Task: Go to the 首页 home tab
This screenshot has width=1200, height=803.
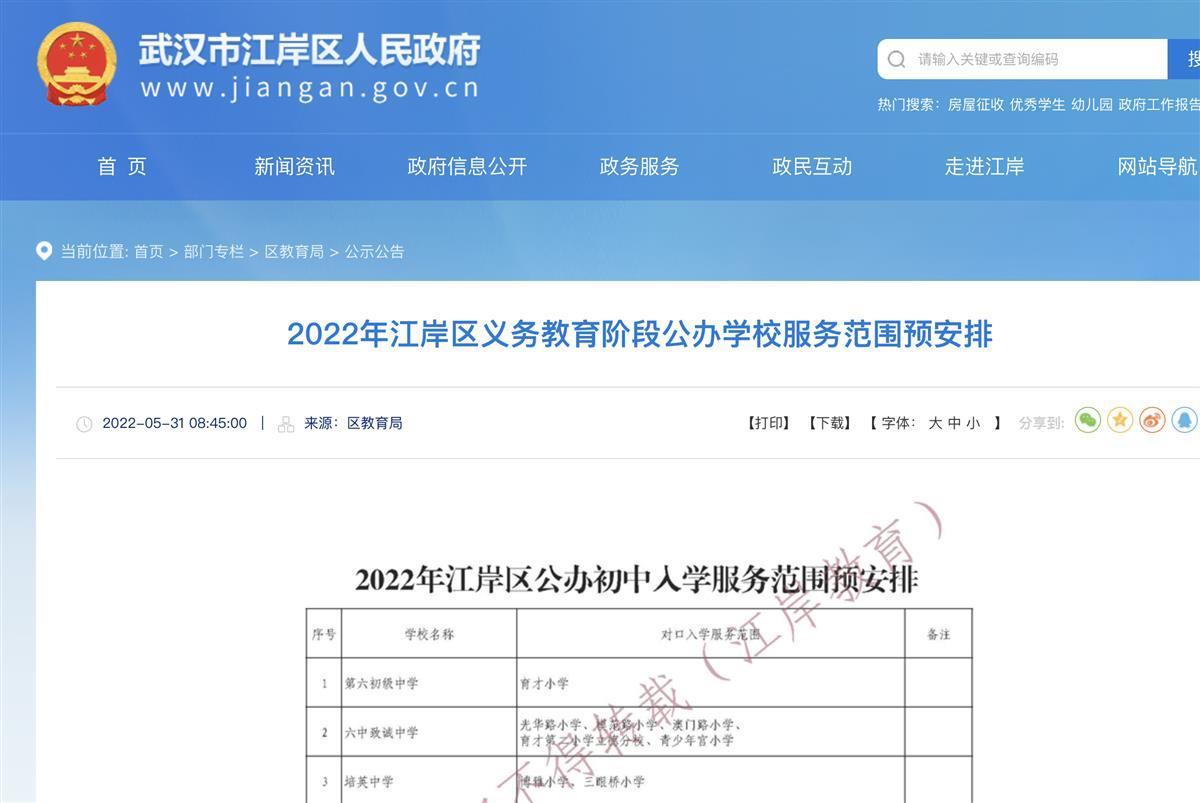Action: (122, 167)
